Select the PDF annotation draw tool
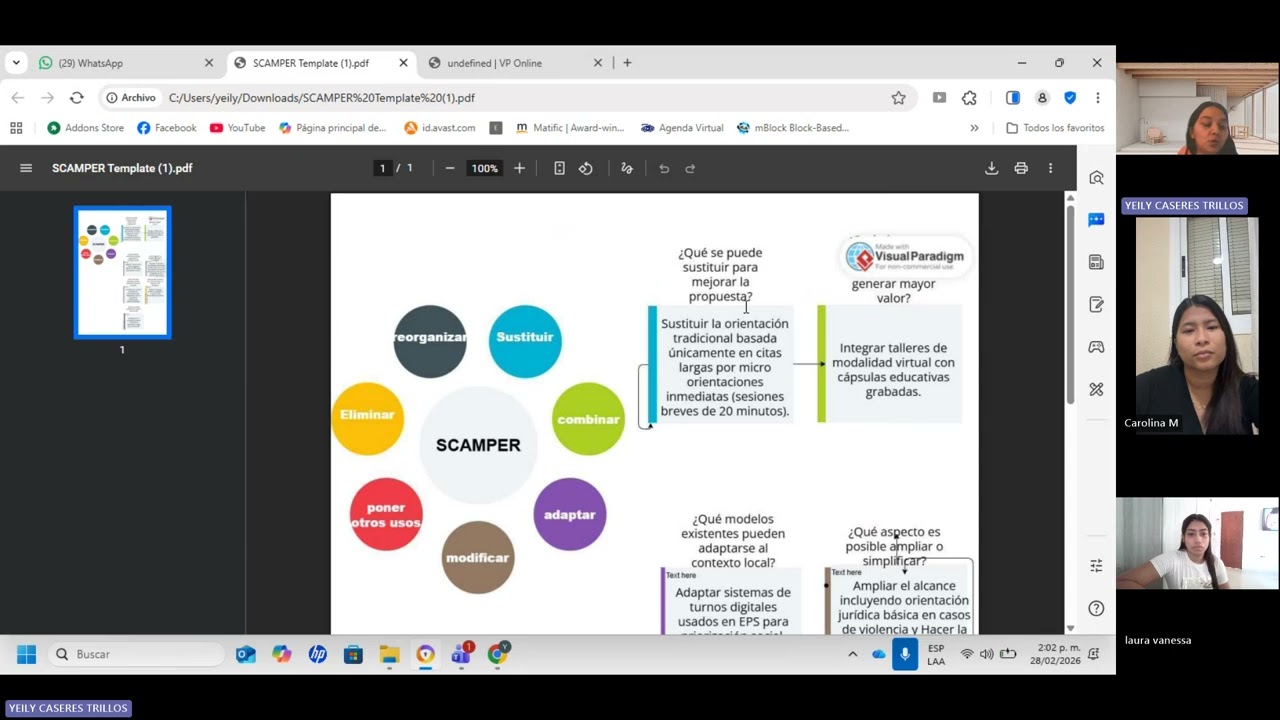This screenshot has width=1280, height=720. [x=627, y=168]
